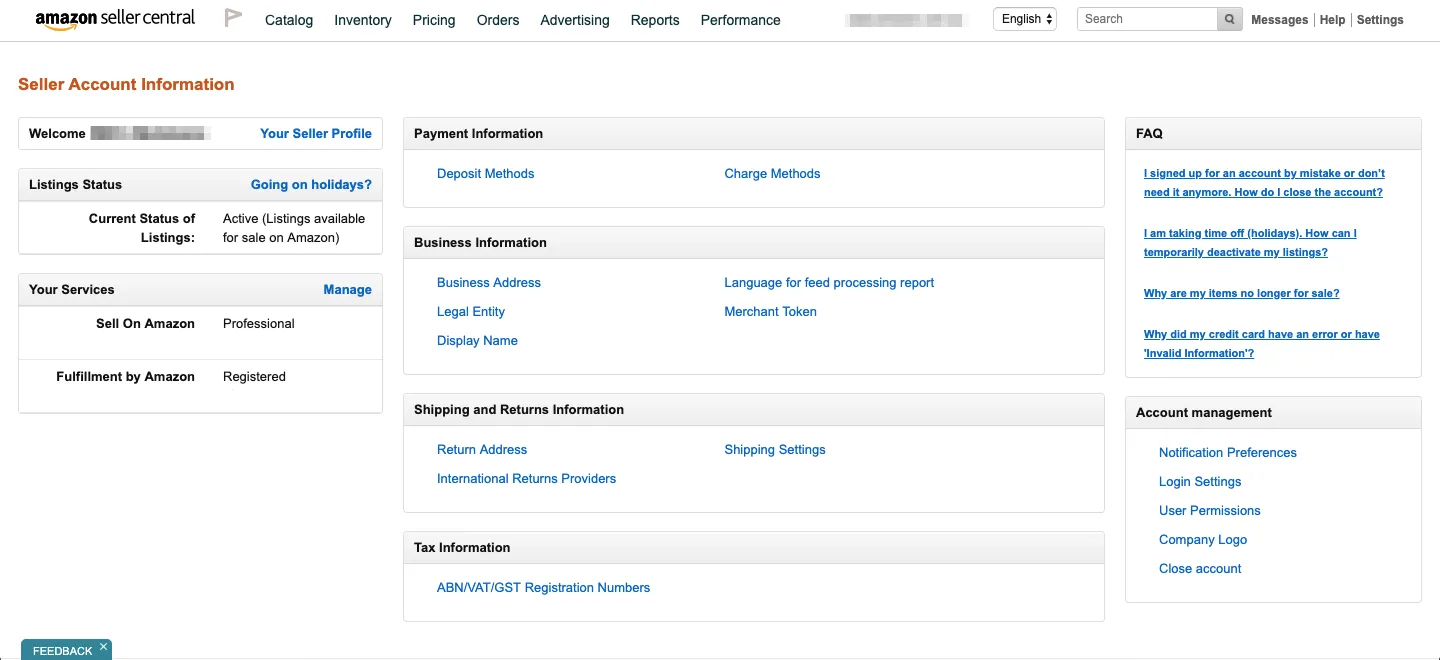Open FAQ about credit card error

[1262, 343]
